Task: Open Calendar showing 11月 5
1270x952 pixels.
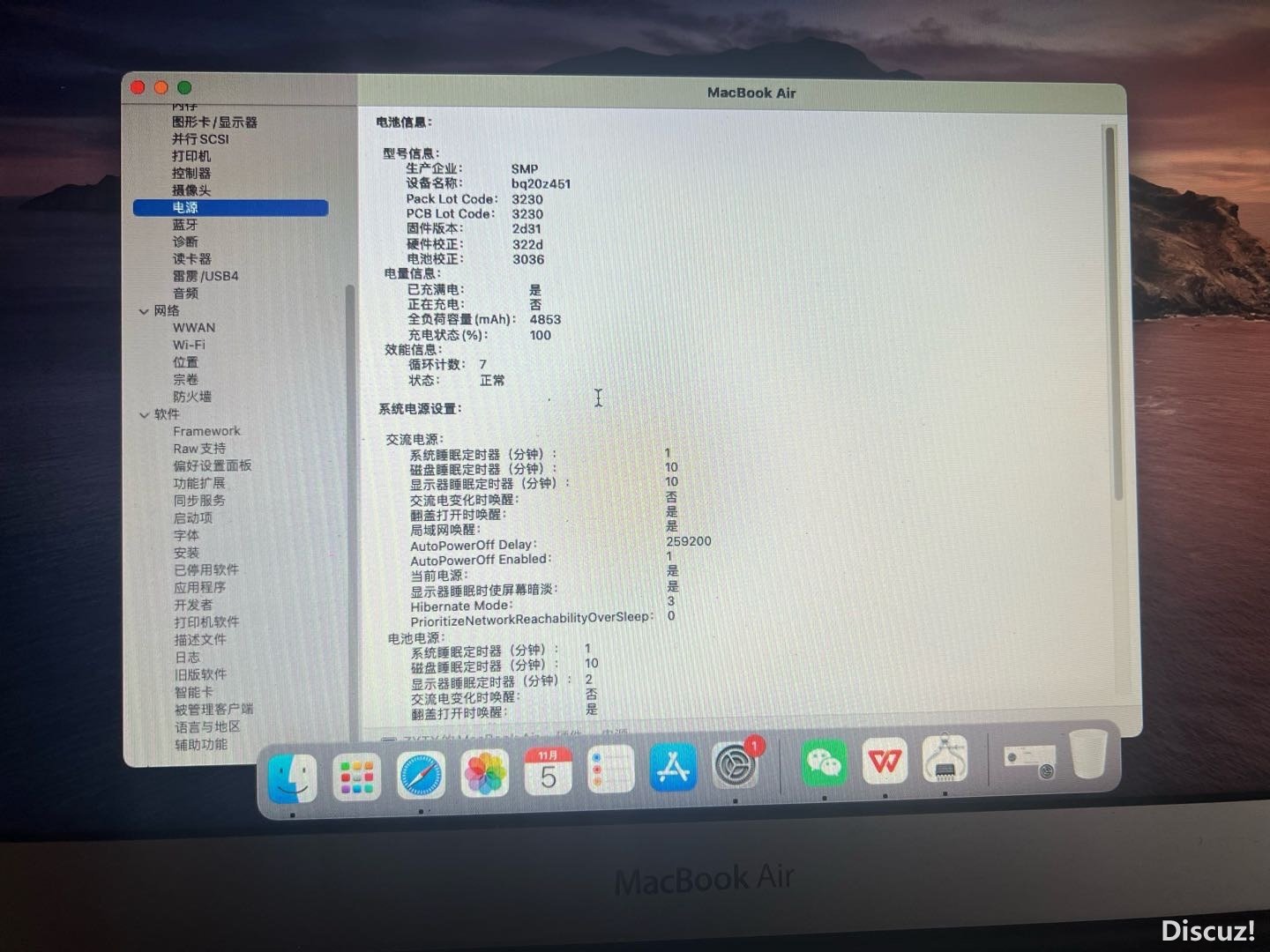Action: tap(549, 771)
